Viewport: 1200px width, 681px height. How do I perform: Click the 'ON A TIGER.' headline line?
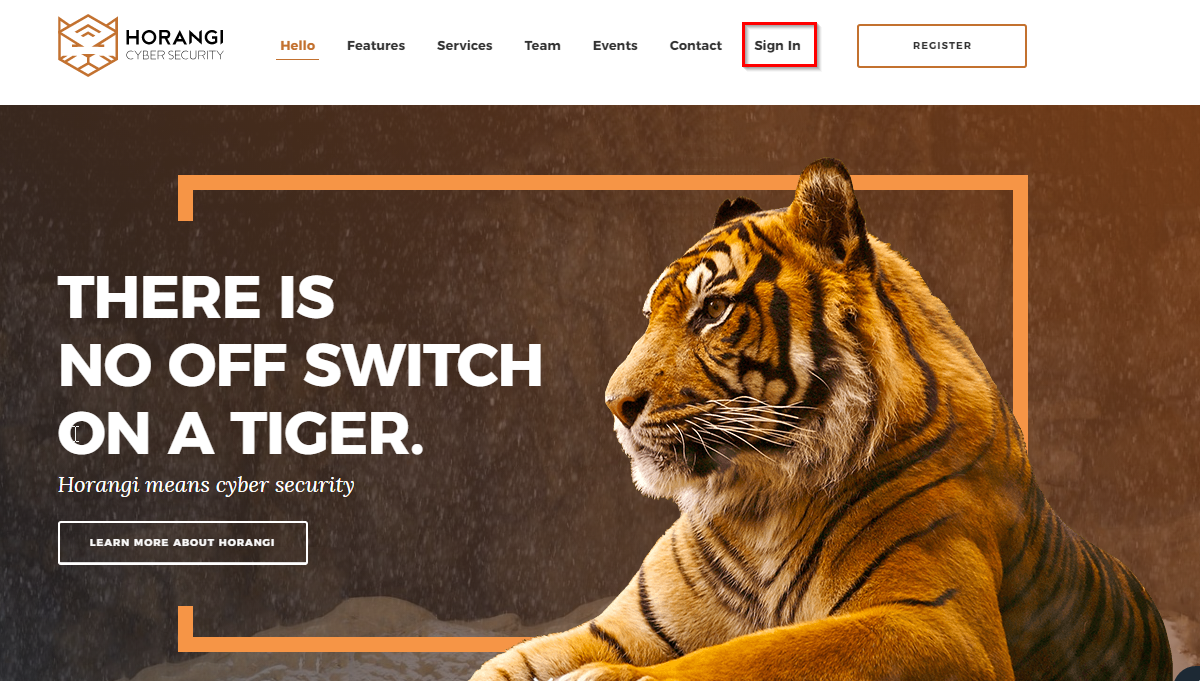coord(241,434)
